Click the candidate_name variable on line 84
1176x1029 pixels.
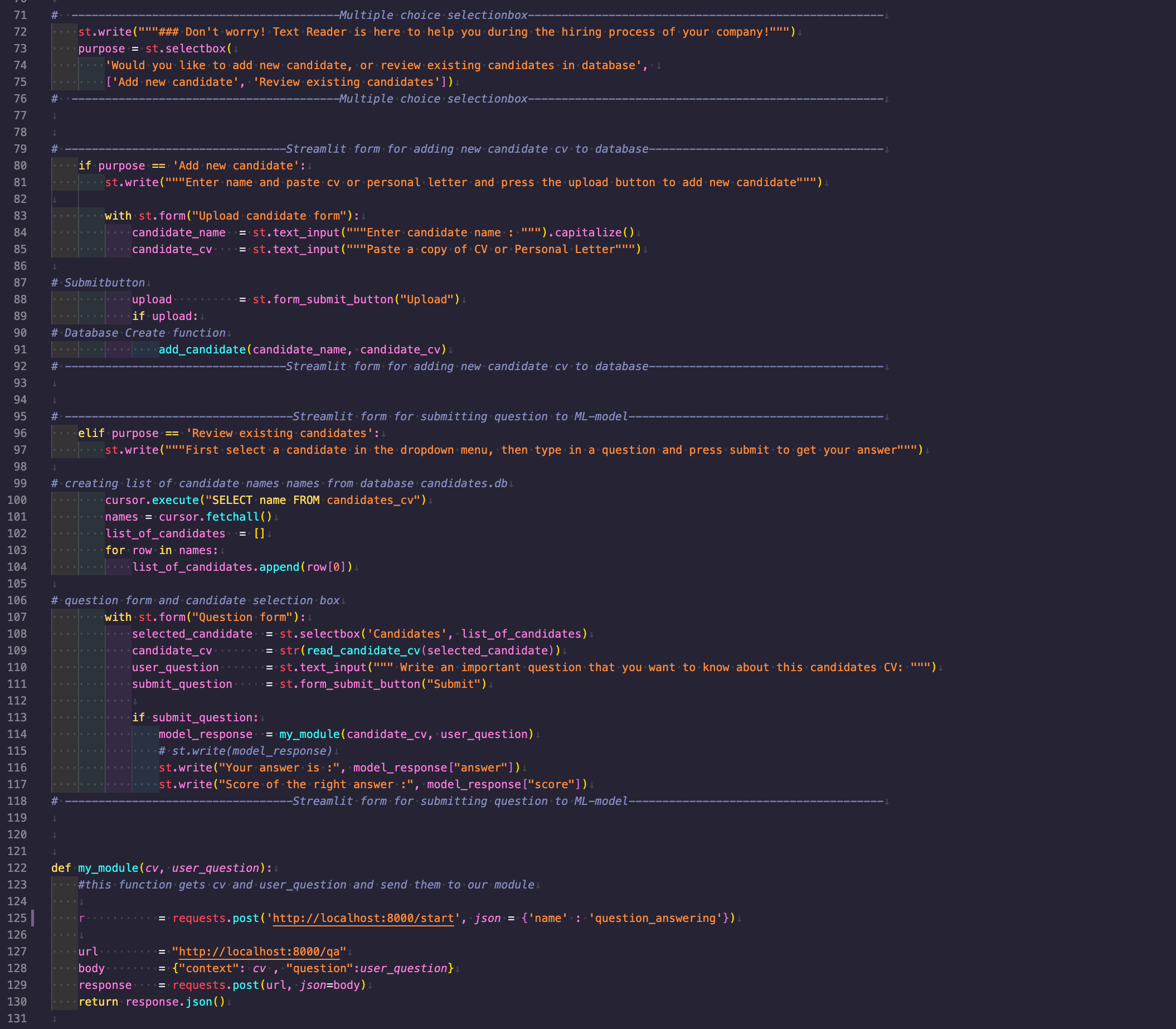178,232
